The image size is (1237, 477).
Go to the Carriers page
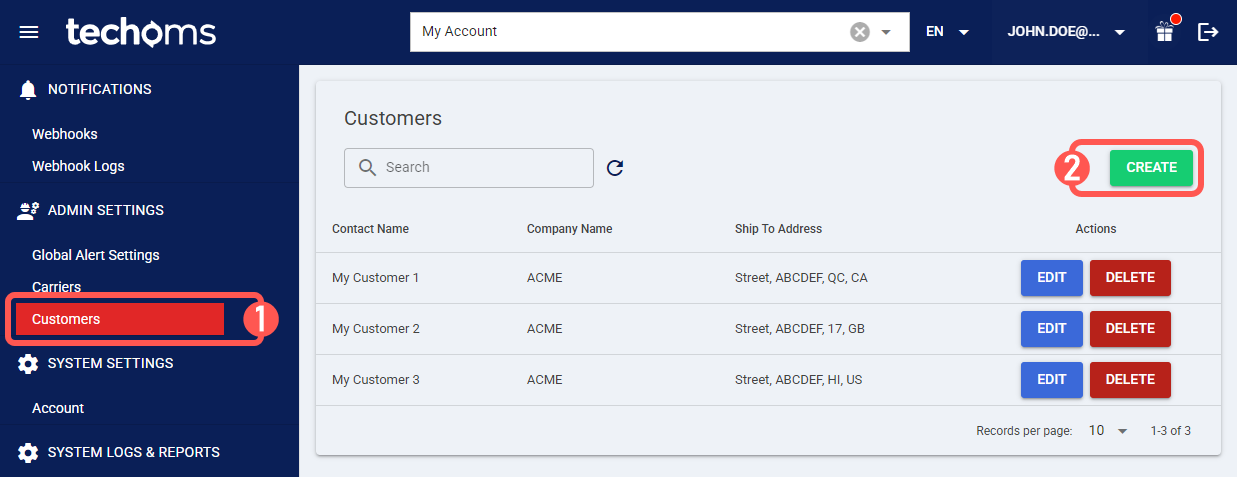pos(56,287)
